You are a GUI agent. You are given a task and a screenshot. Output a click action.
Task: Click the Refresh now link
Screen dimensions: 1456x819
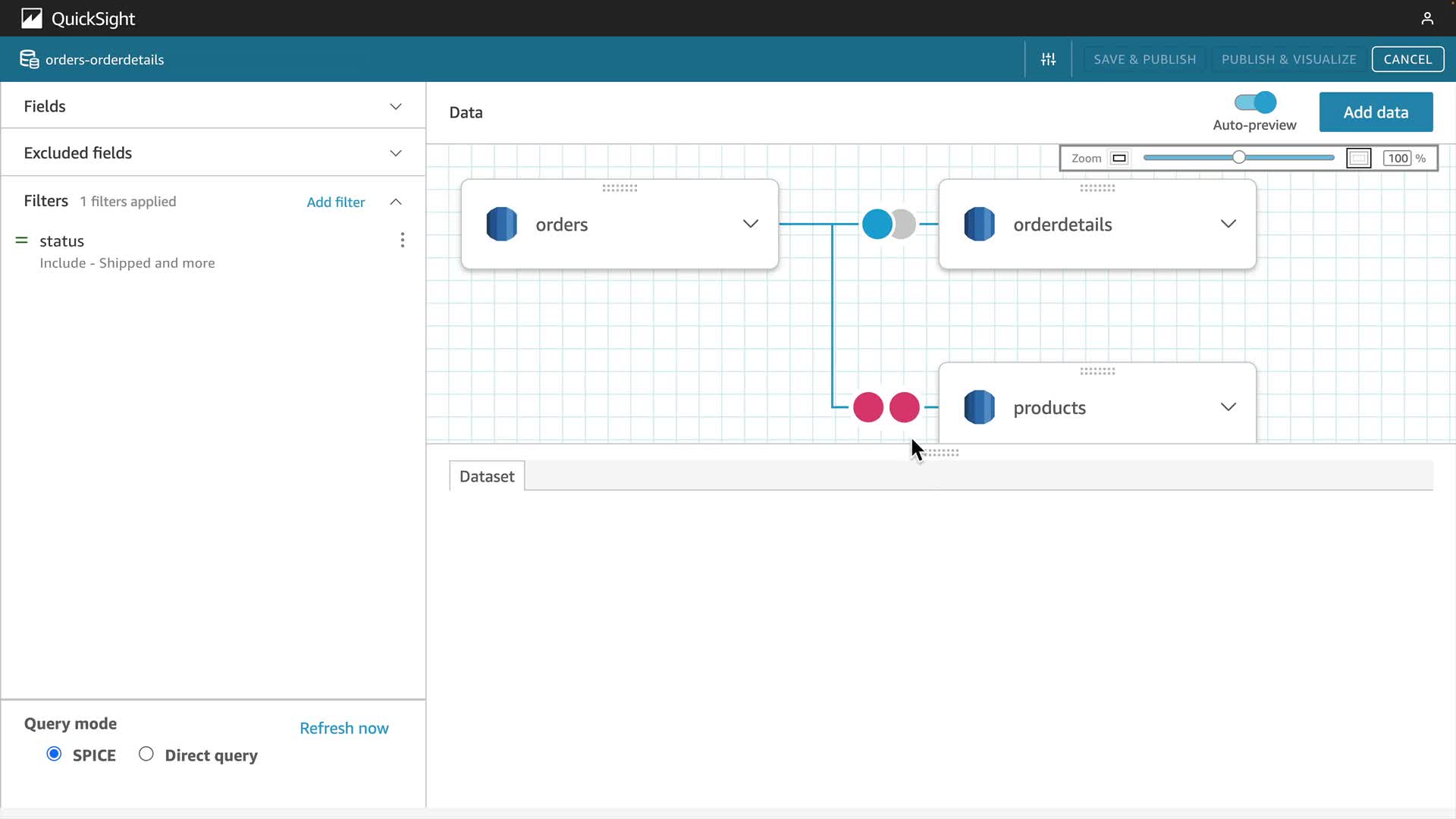(x=344, y=728)
